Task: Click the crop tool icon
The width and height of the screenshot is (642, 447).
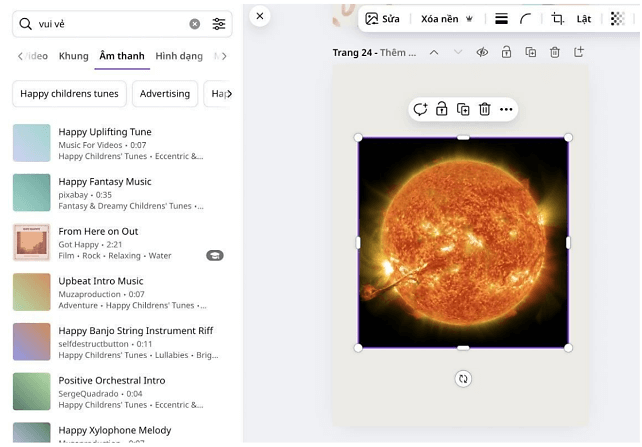Action: 557,19
